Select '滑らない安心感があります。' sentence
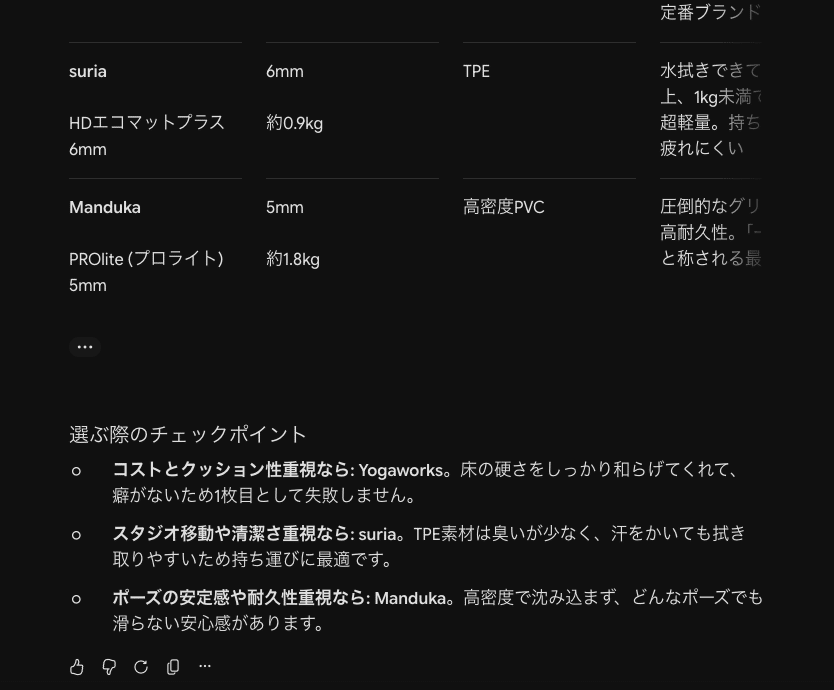Screen dimensions: 834x690 pos(218,624)
